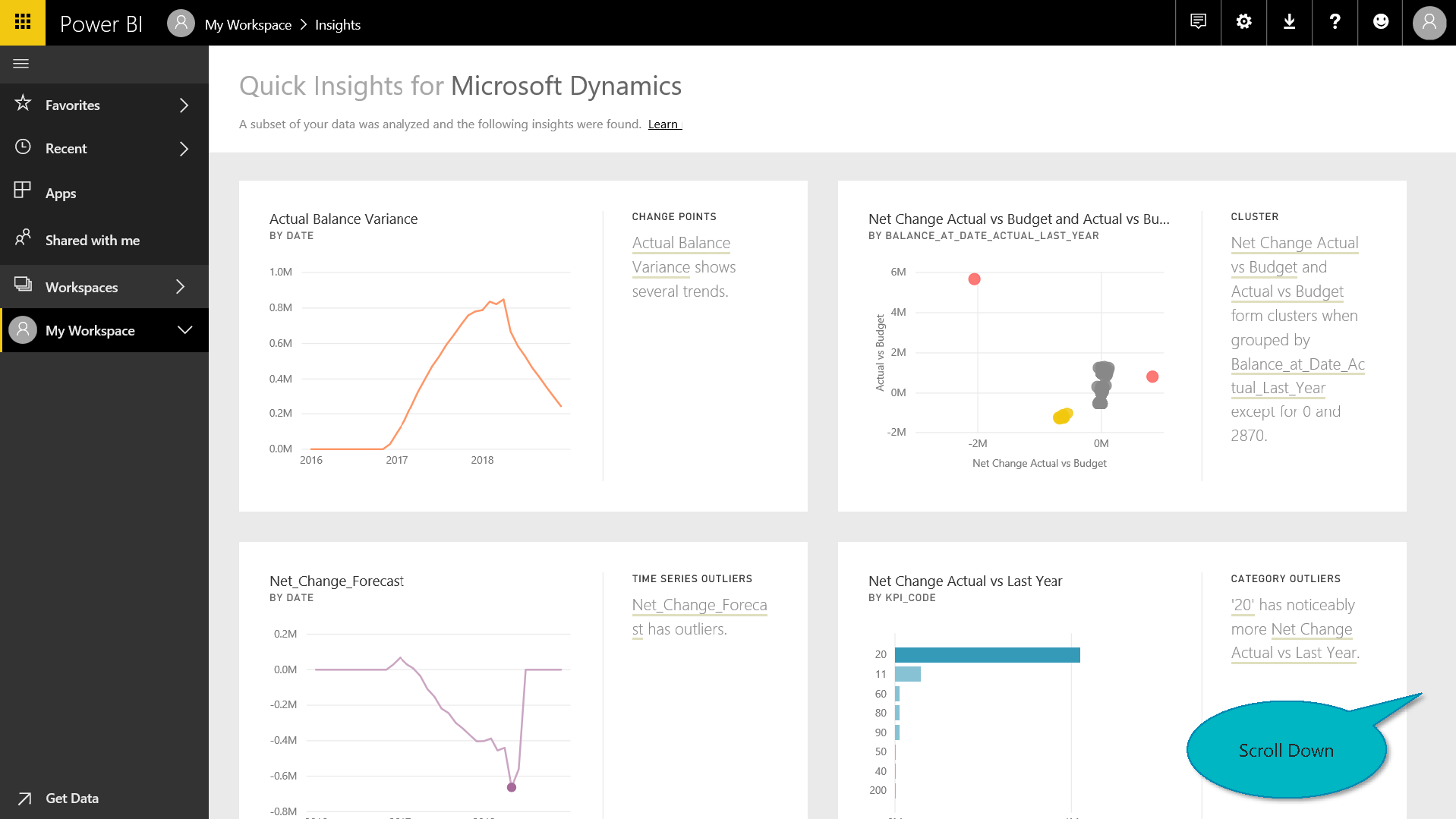Open the app launcher waffle icon
Image resolution: width=1456 pixels, height=819 pixels.
23,22
